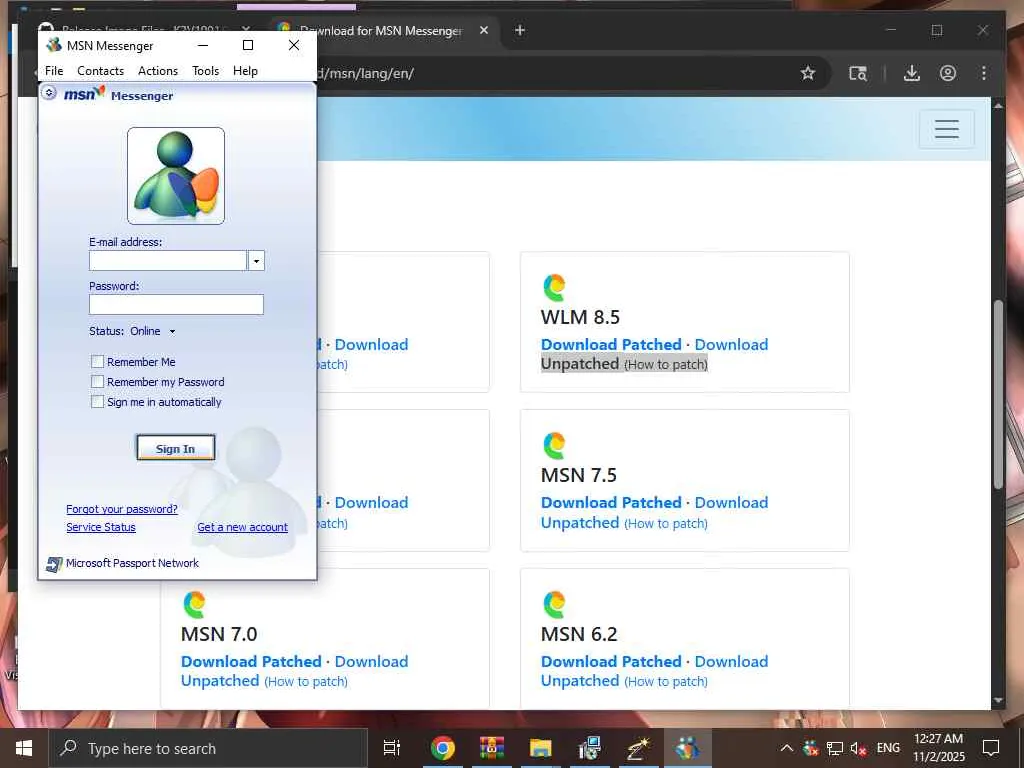Click the MSN 7.0 logo icon
This screenshot has width=1024, height=768.
(195, 605)
